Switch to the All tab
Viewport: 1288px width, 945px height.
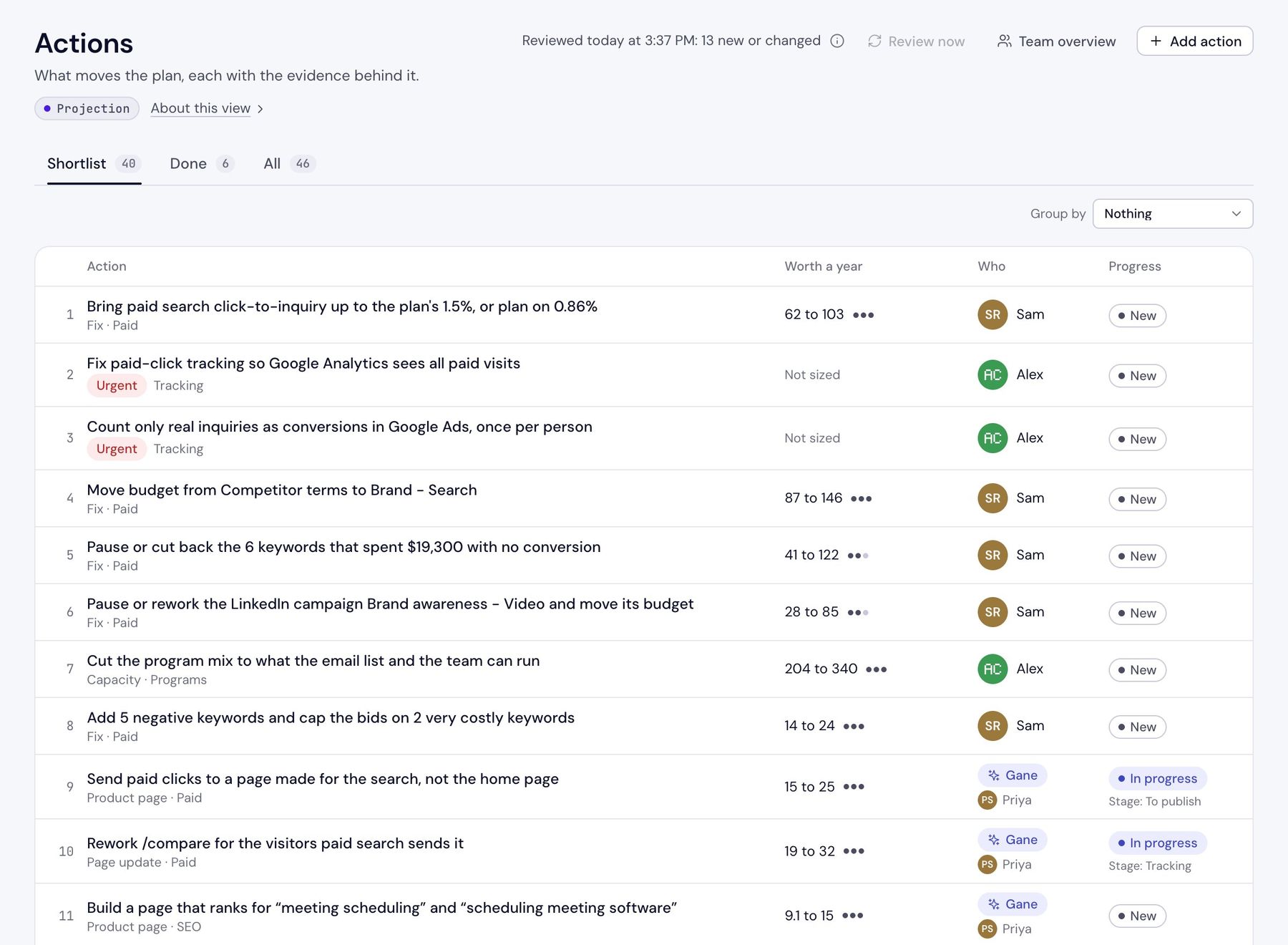coord(289,164)
